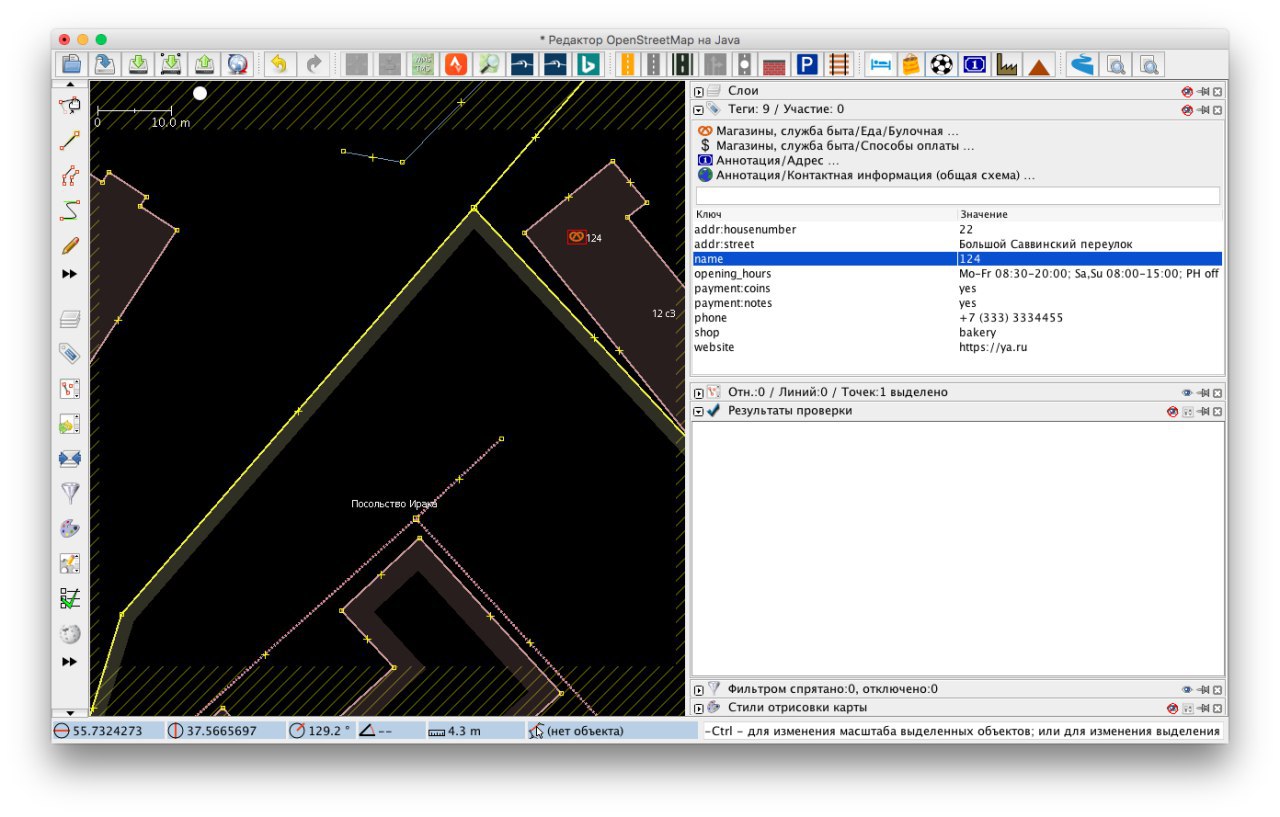The image size is (1280, 817).
Task: Undo the last action
Action: (x=279, y=64)
